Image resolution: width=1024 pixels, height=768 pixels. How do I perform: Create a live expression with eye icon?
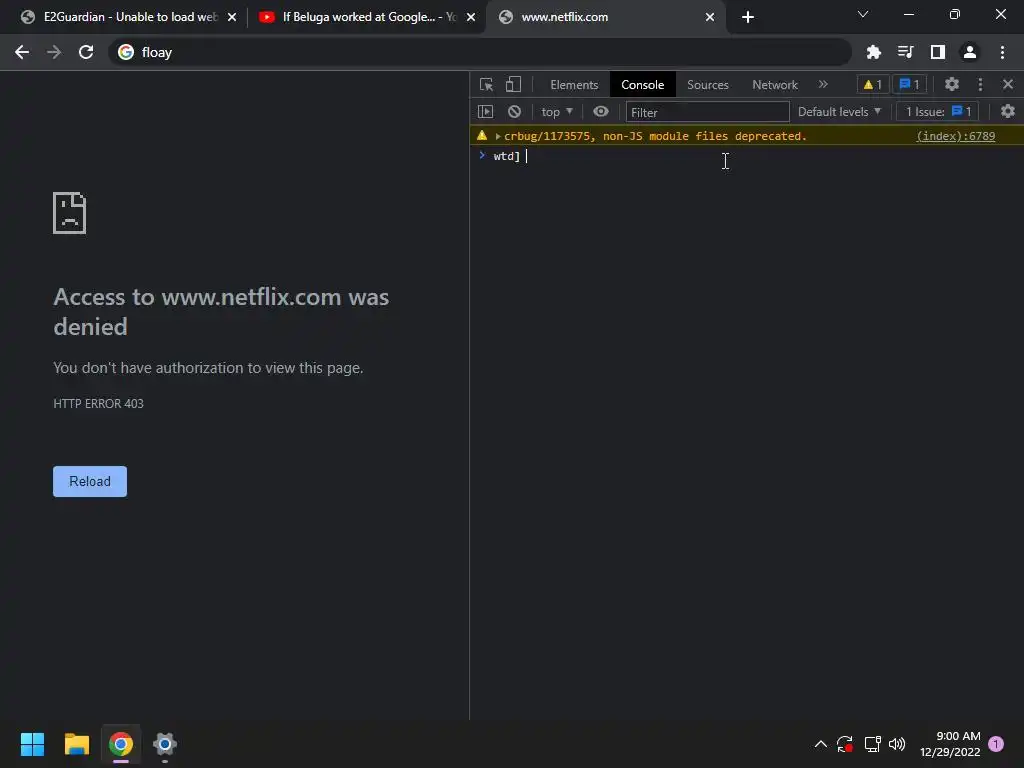click(601, 112)
